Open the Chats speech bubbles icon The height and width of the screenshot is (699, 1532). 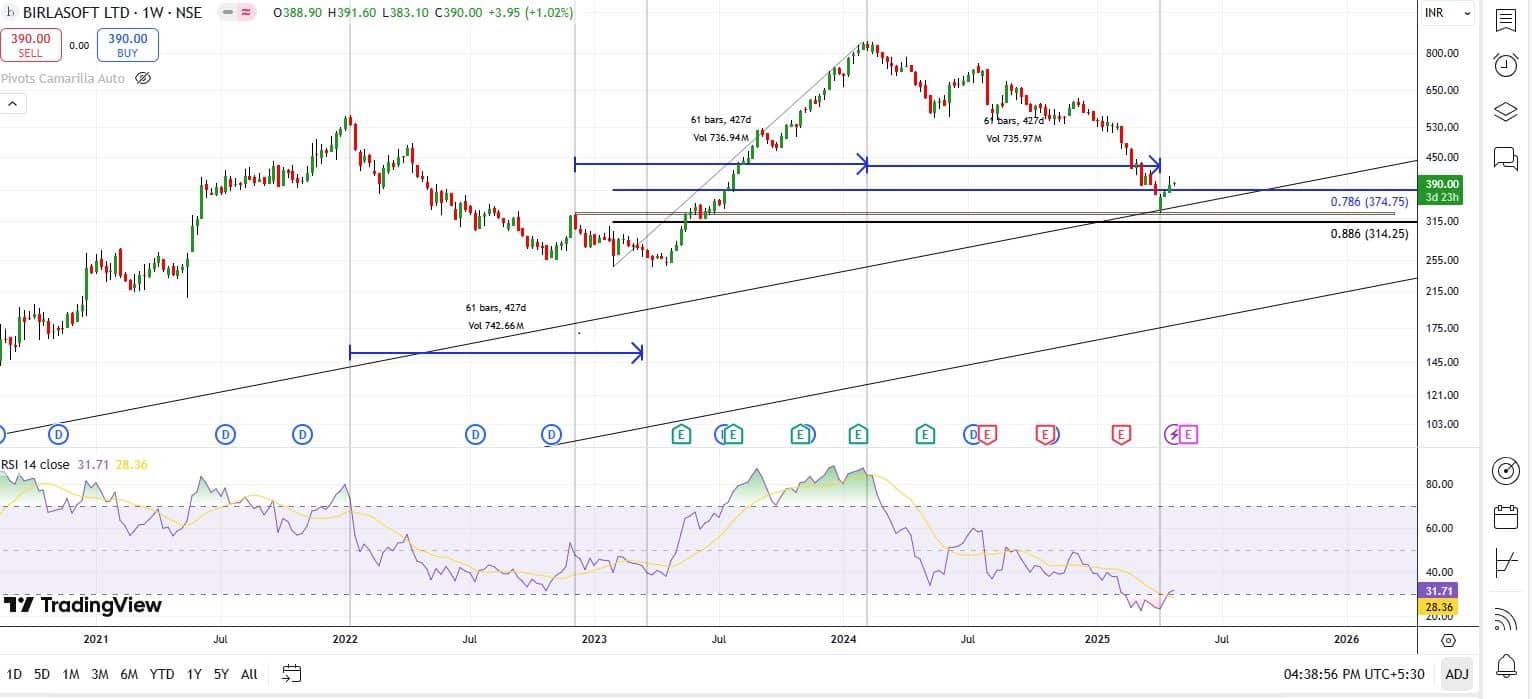pyautogui.click(x=1505, y=157)
